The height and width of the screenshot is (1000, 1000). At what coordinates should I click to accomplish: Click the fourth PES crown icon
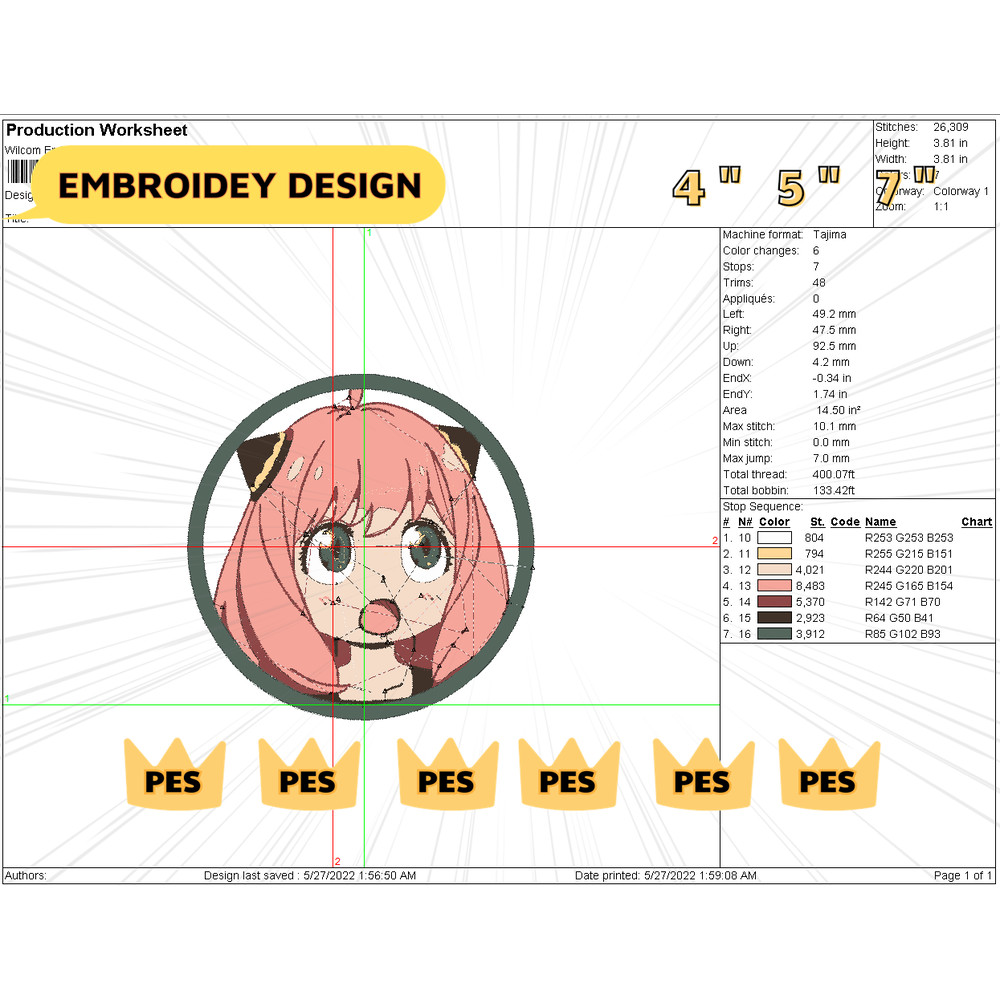(x=568, y=778)
